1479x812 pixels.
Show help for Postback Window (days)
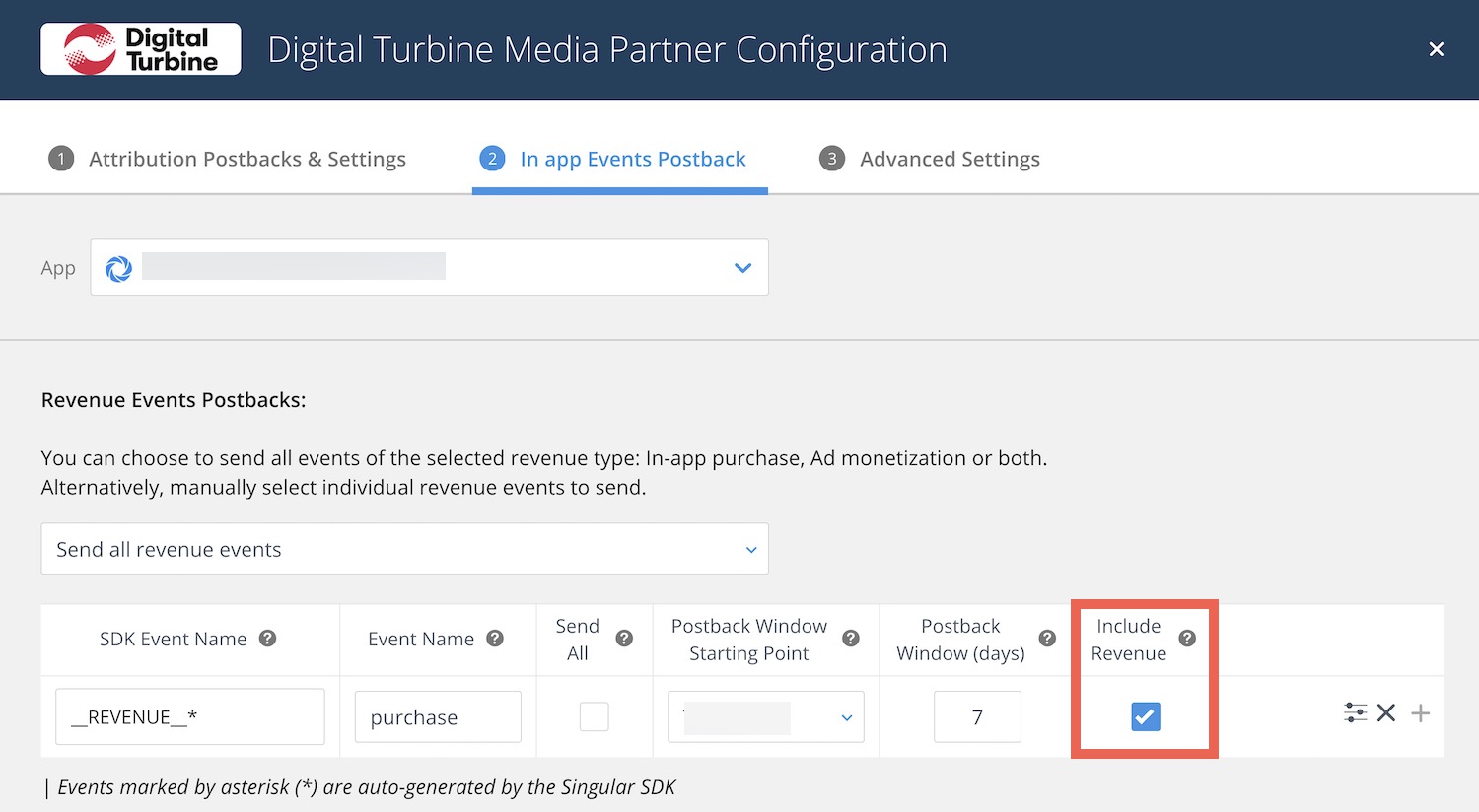1047,639
